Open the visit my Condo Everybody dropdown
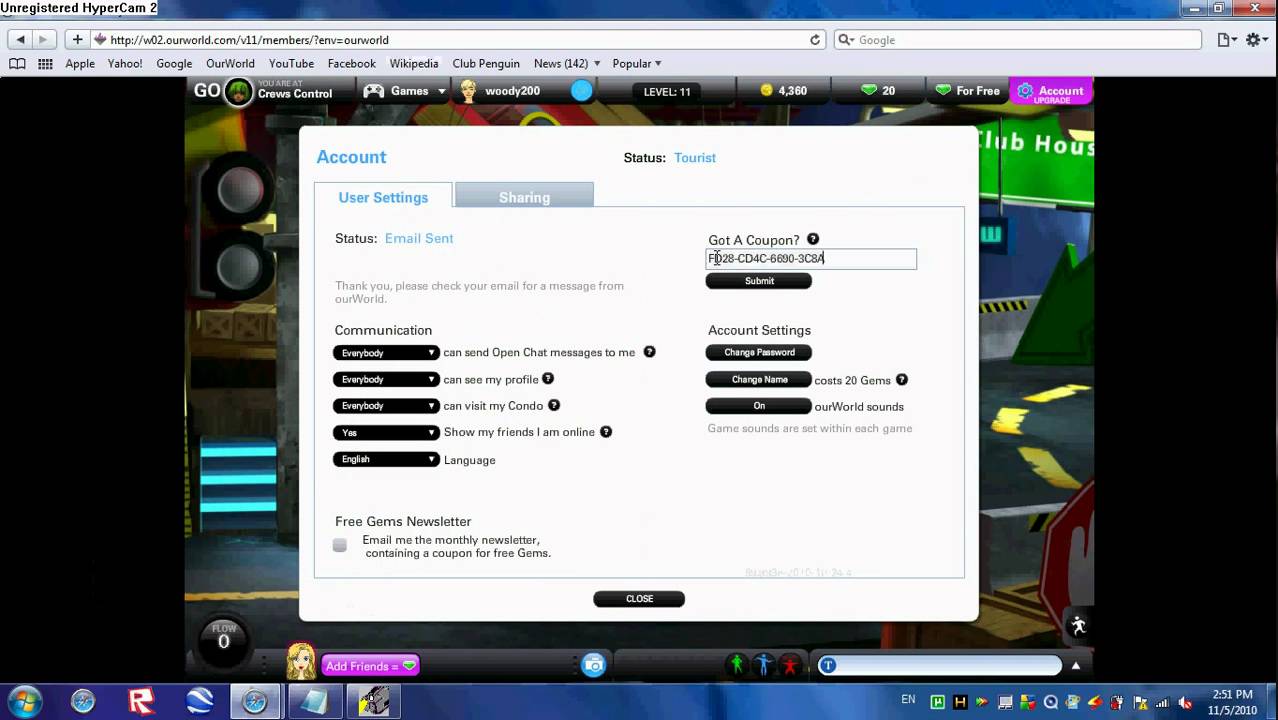Screen dimensions: 1278x720 coord(386,406)
